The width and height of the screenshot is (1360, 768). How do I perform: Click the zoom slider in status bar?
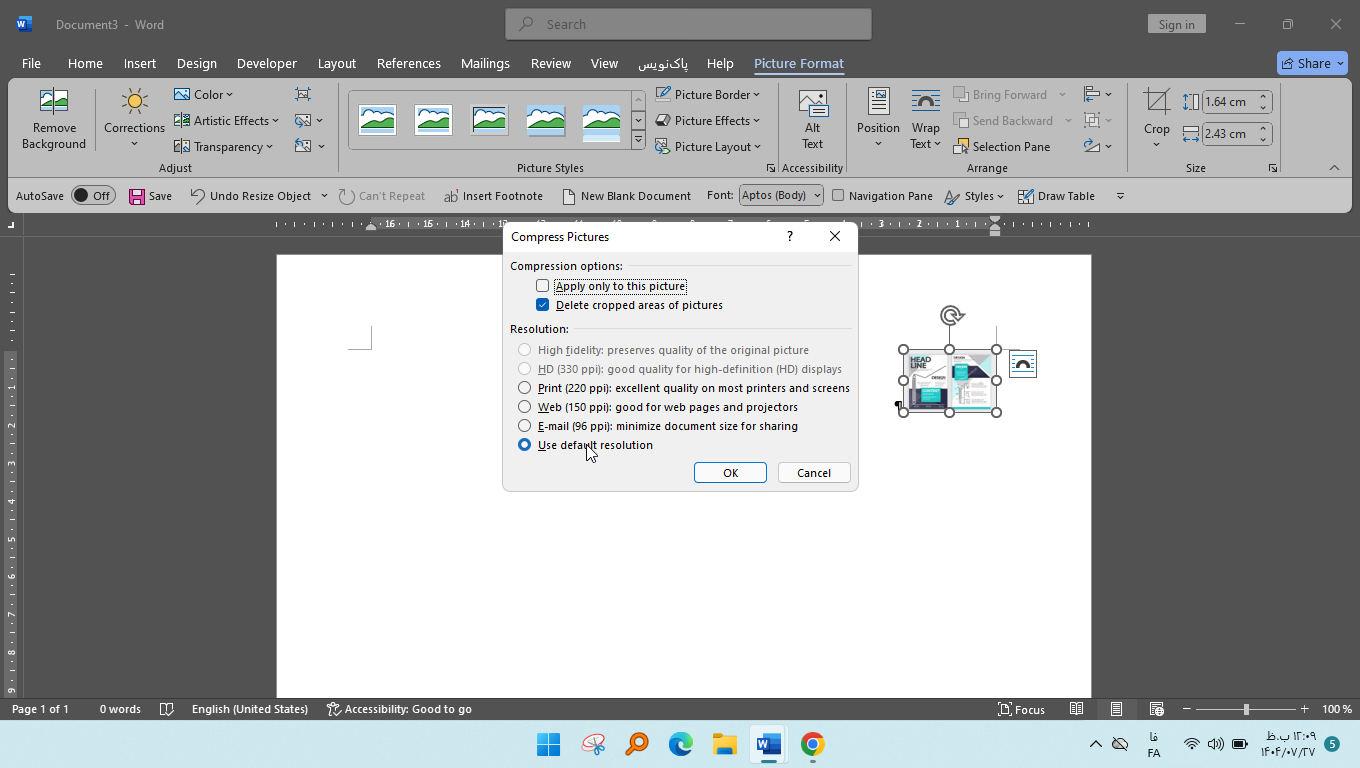click(1246, 709)
